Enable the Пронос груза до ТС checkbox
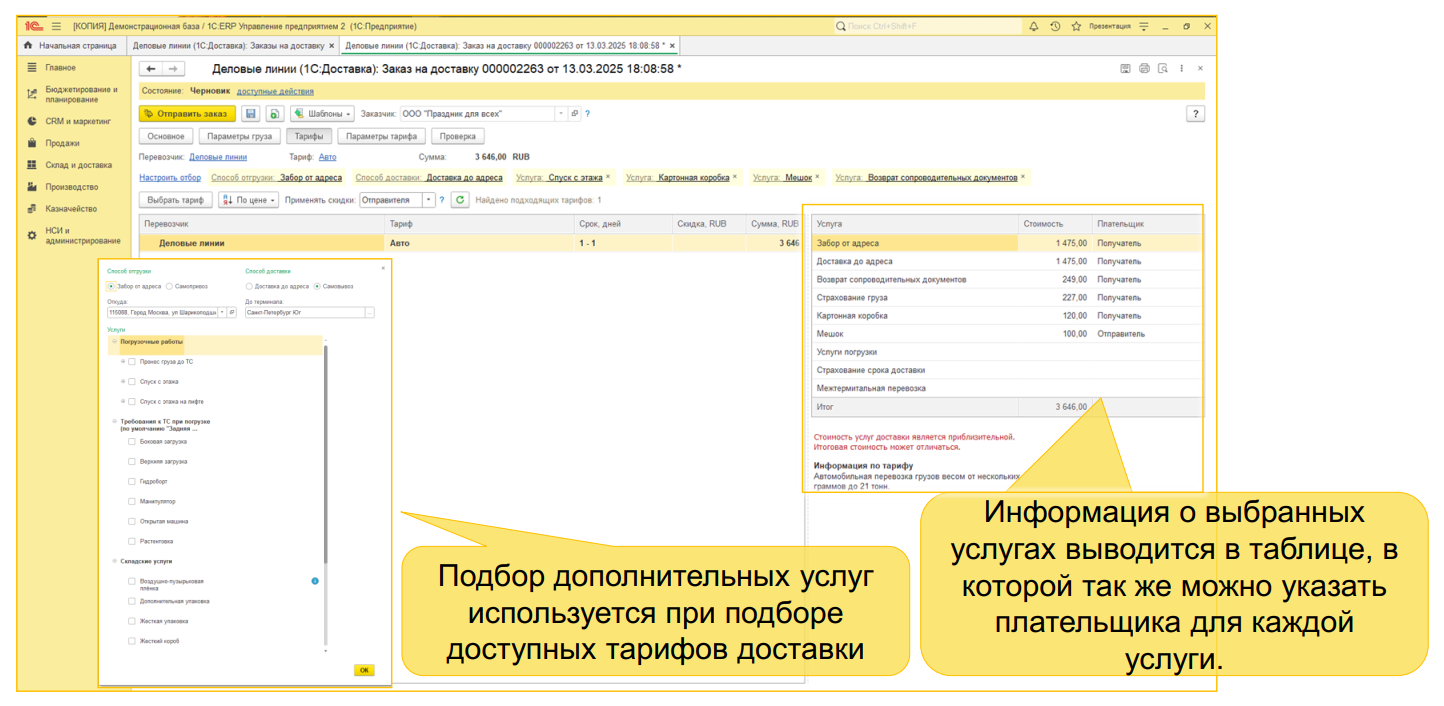Screen dimensions: 1444x706 click(x=131, y=361)
